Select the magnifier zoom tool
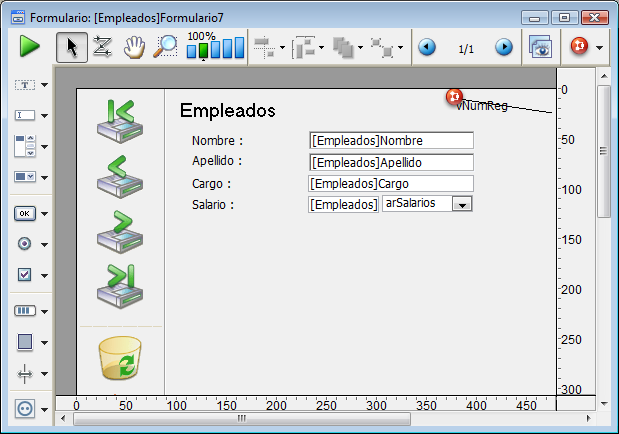This screenshot has width=619, height=434. point(165,47)
